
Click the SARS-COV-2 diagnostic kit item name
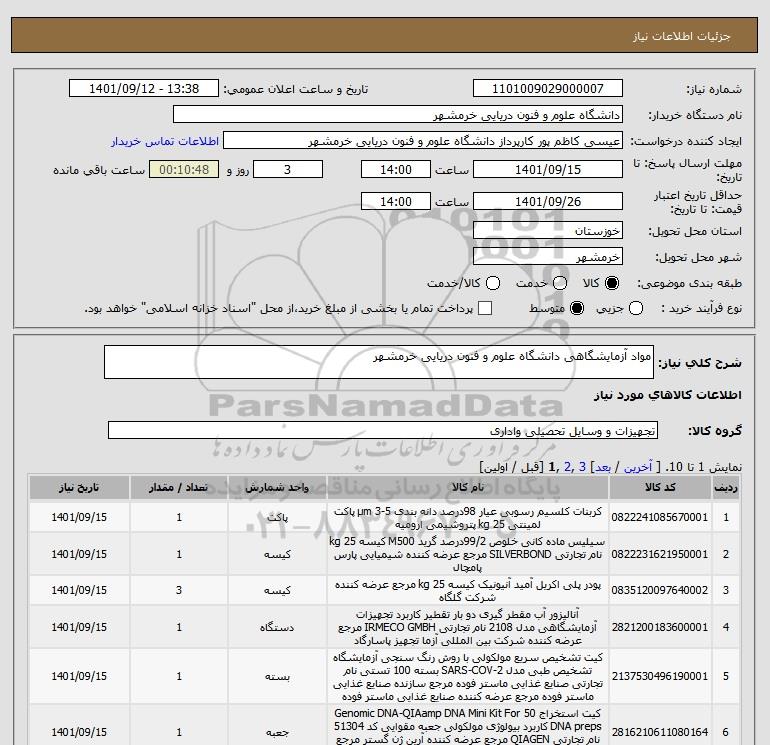click(x=468, y=677)
